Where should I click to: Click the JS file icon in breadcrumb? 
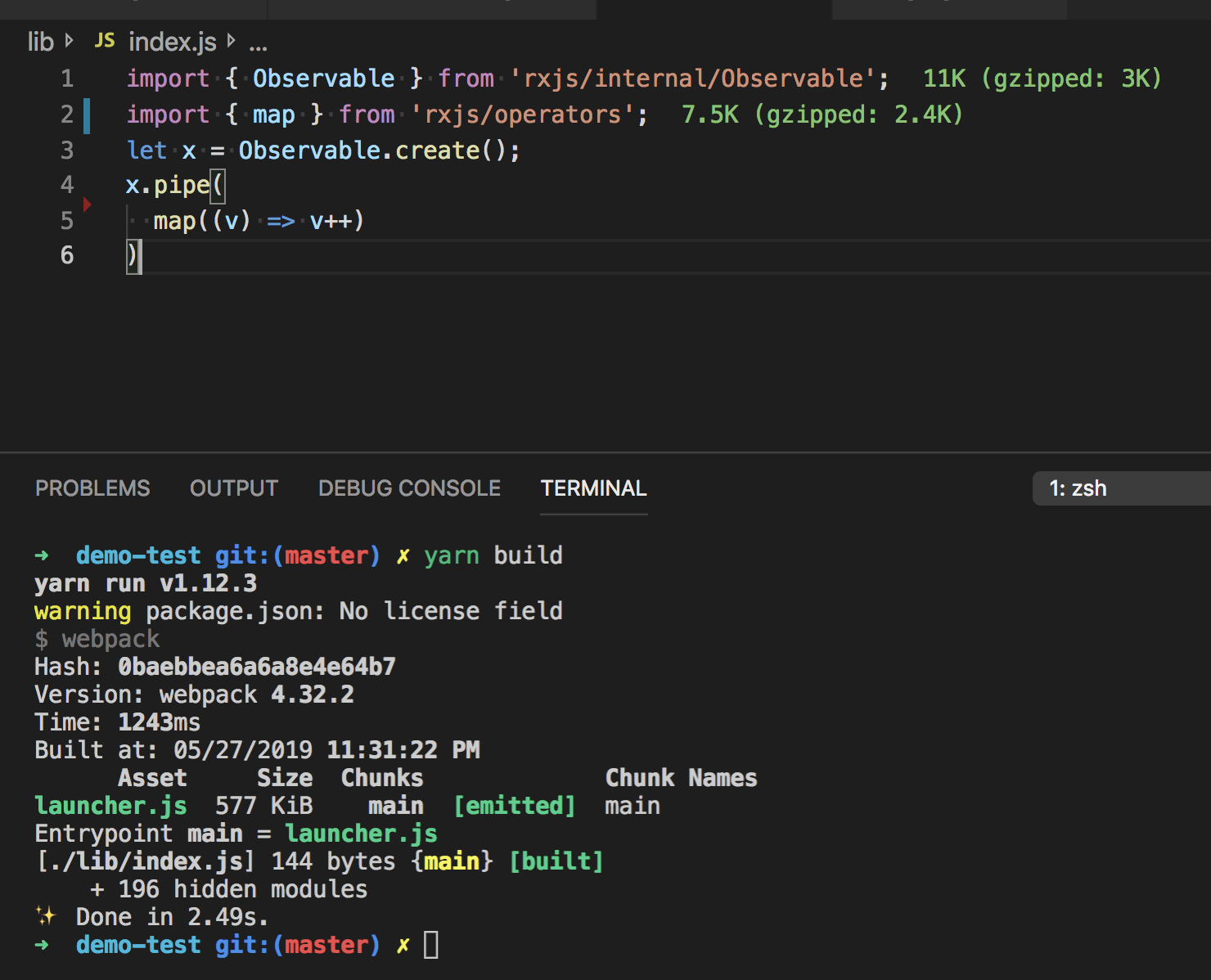click(x=105, y=40)
